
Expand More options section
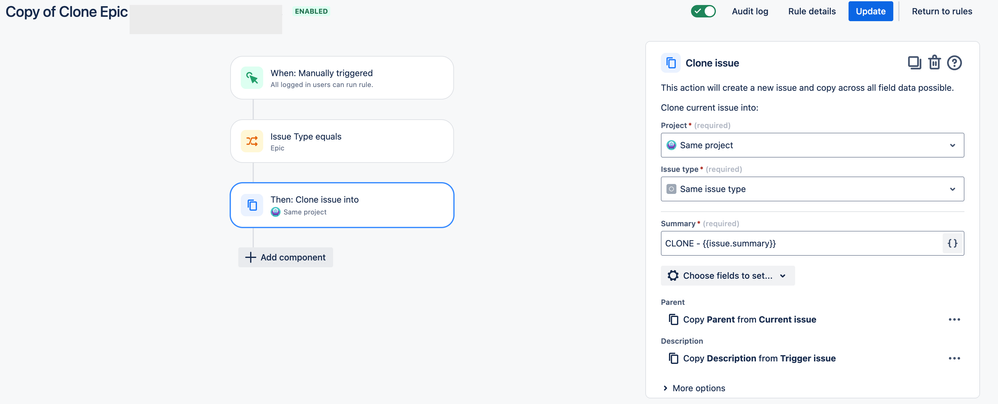pyautogui.click(x=694, y=388)
